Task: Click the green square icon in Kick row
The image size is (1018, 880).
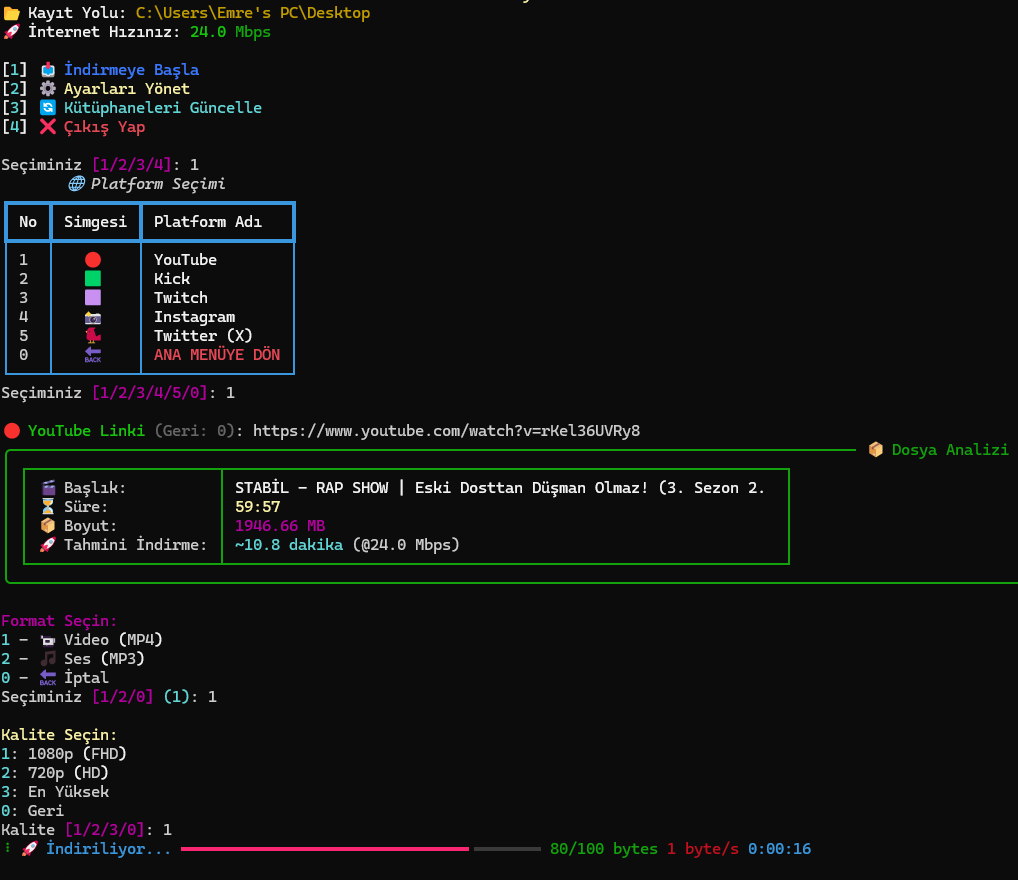Action: (x=93, y=279)
